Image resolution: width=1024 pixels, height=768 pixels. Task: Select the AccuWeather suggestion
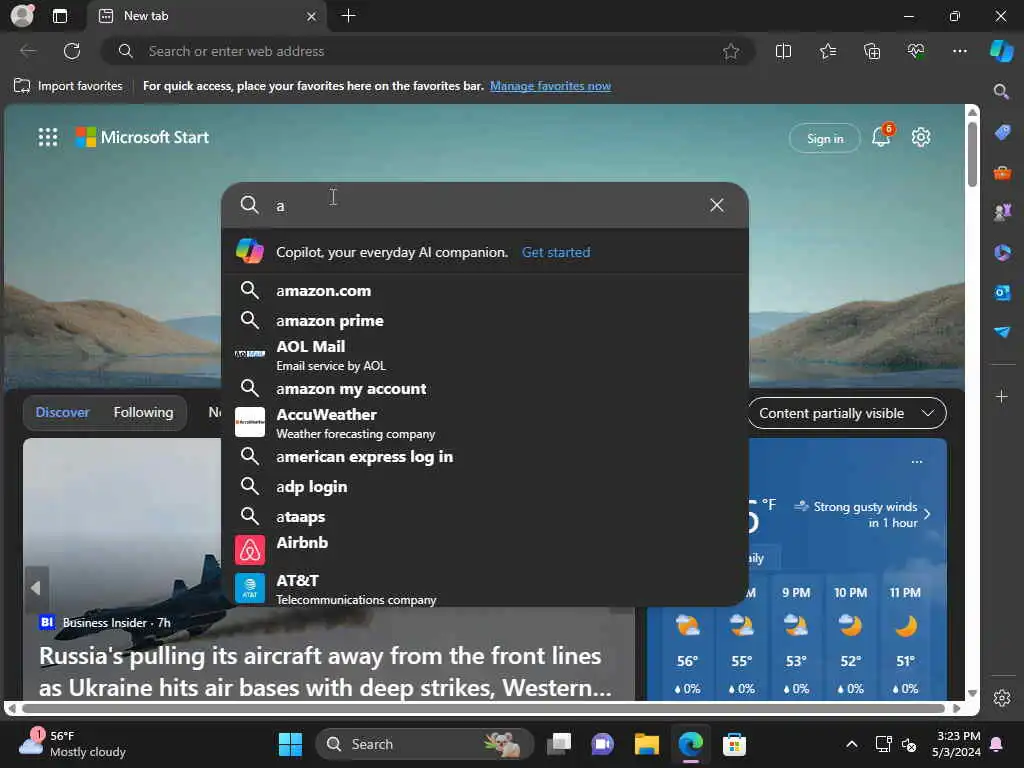(x=485, y=423)
